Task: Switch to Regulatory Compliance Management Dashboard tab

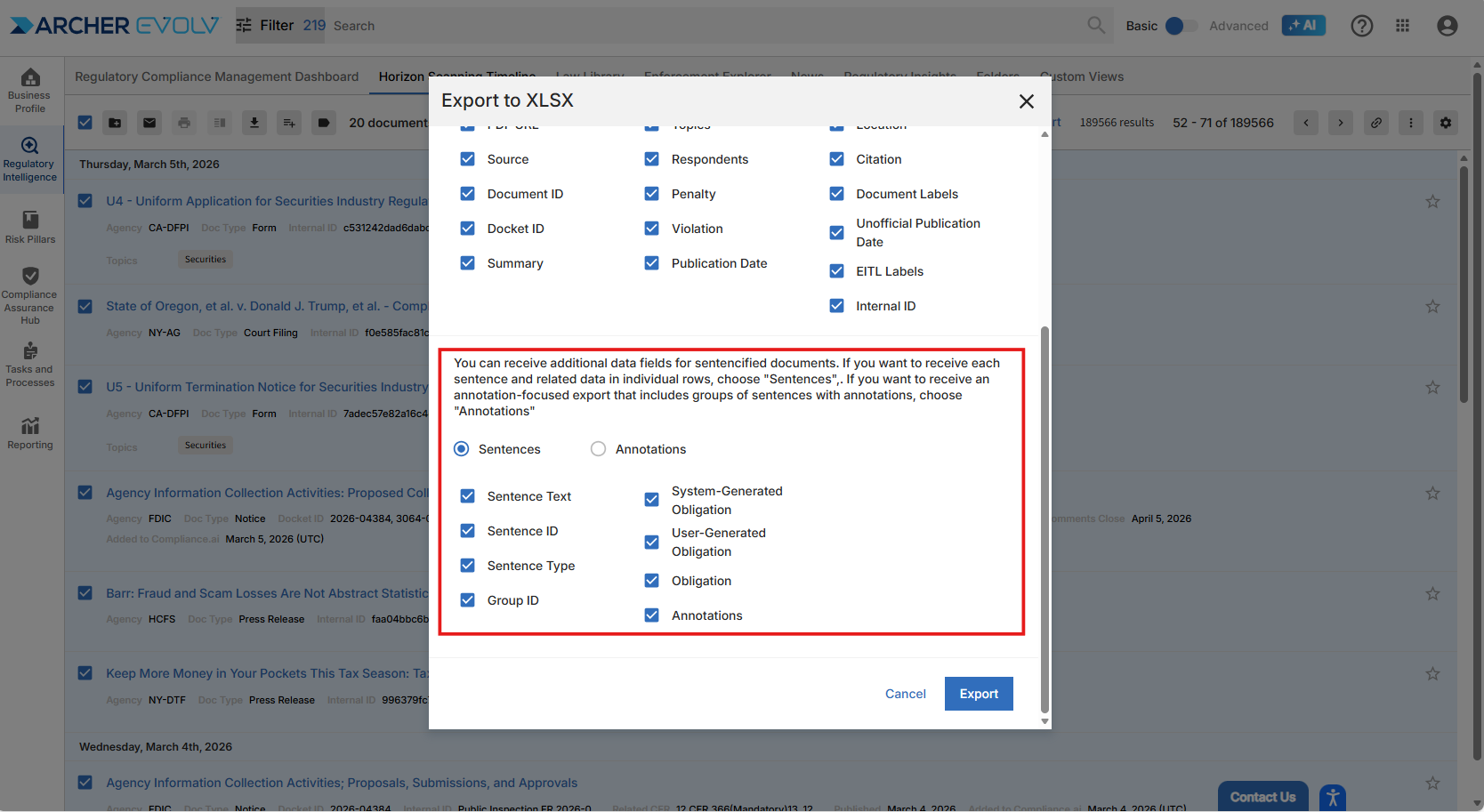Action: [216, 76]
